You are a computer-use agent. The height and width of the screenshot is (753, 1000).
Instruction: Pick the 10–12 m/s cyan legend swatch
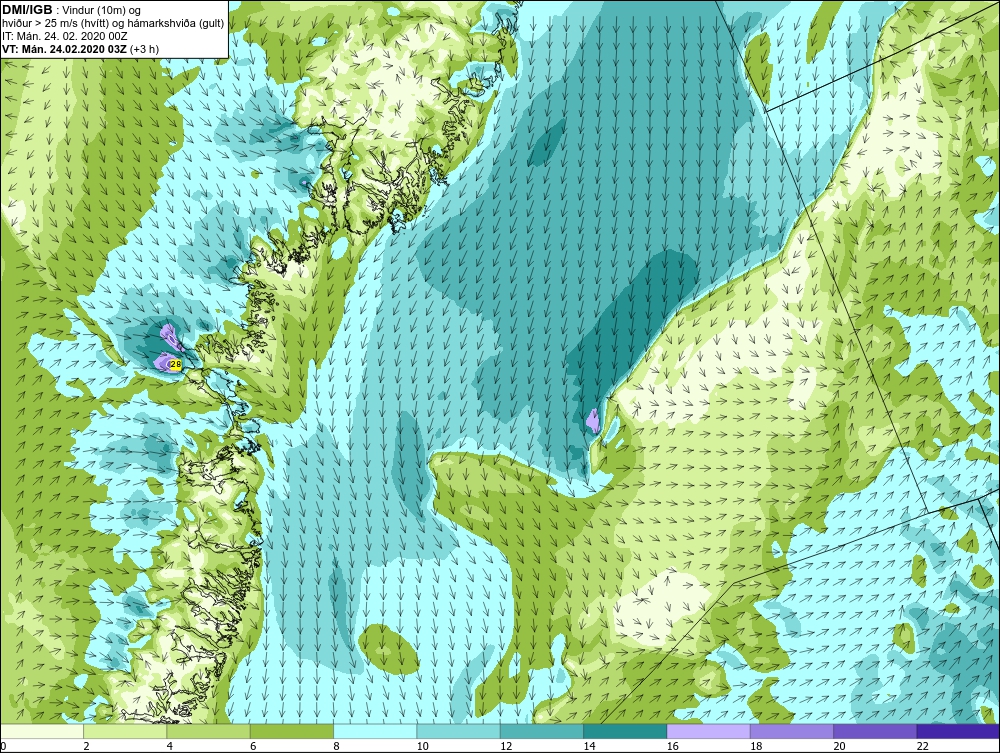(x=458, y=731)
